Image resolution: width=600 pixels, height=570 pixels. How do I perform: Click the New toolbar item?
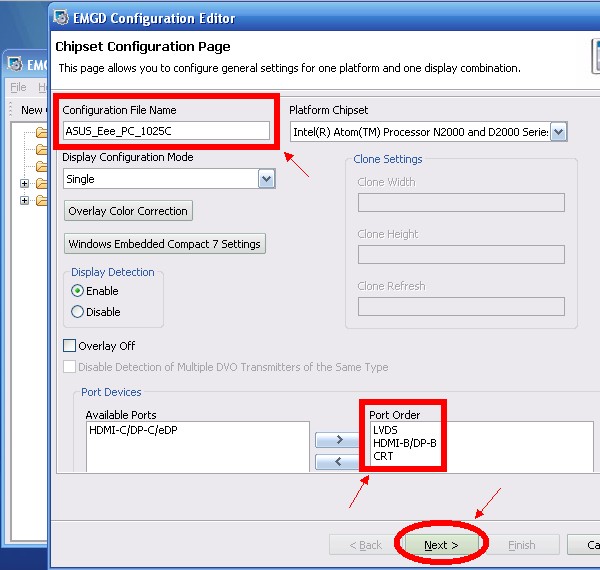pos(31,110)
